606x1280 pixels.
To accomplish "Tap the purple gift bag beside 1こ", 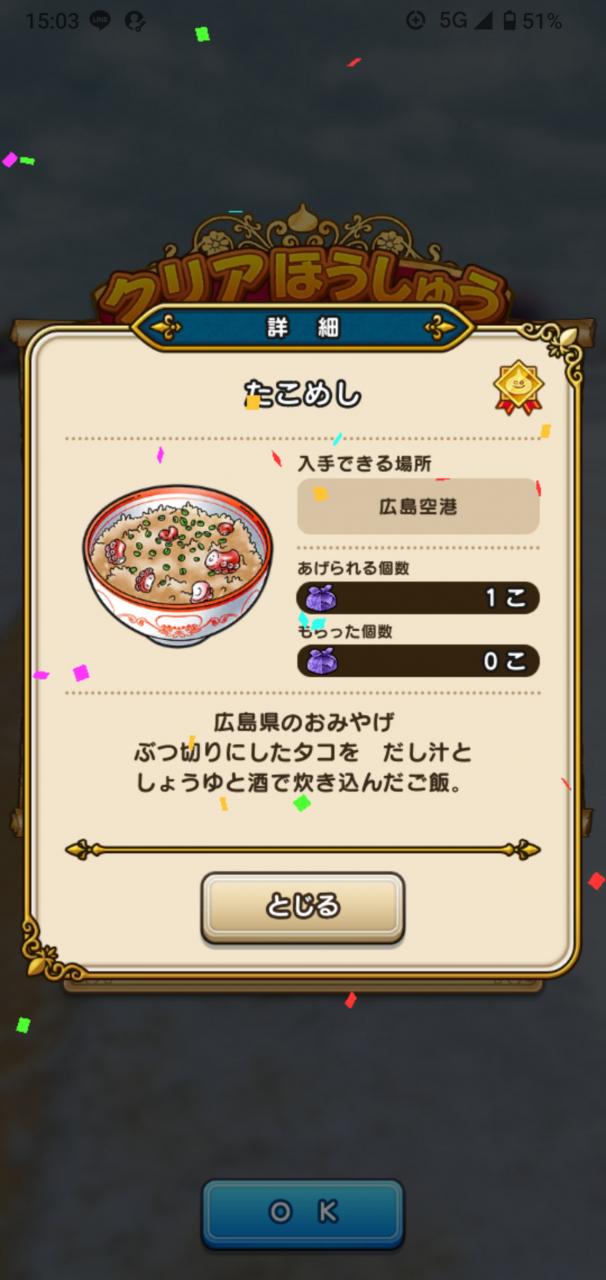I will point(321,598).
